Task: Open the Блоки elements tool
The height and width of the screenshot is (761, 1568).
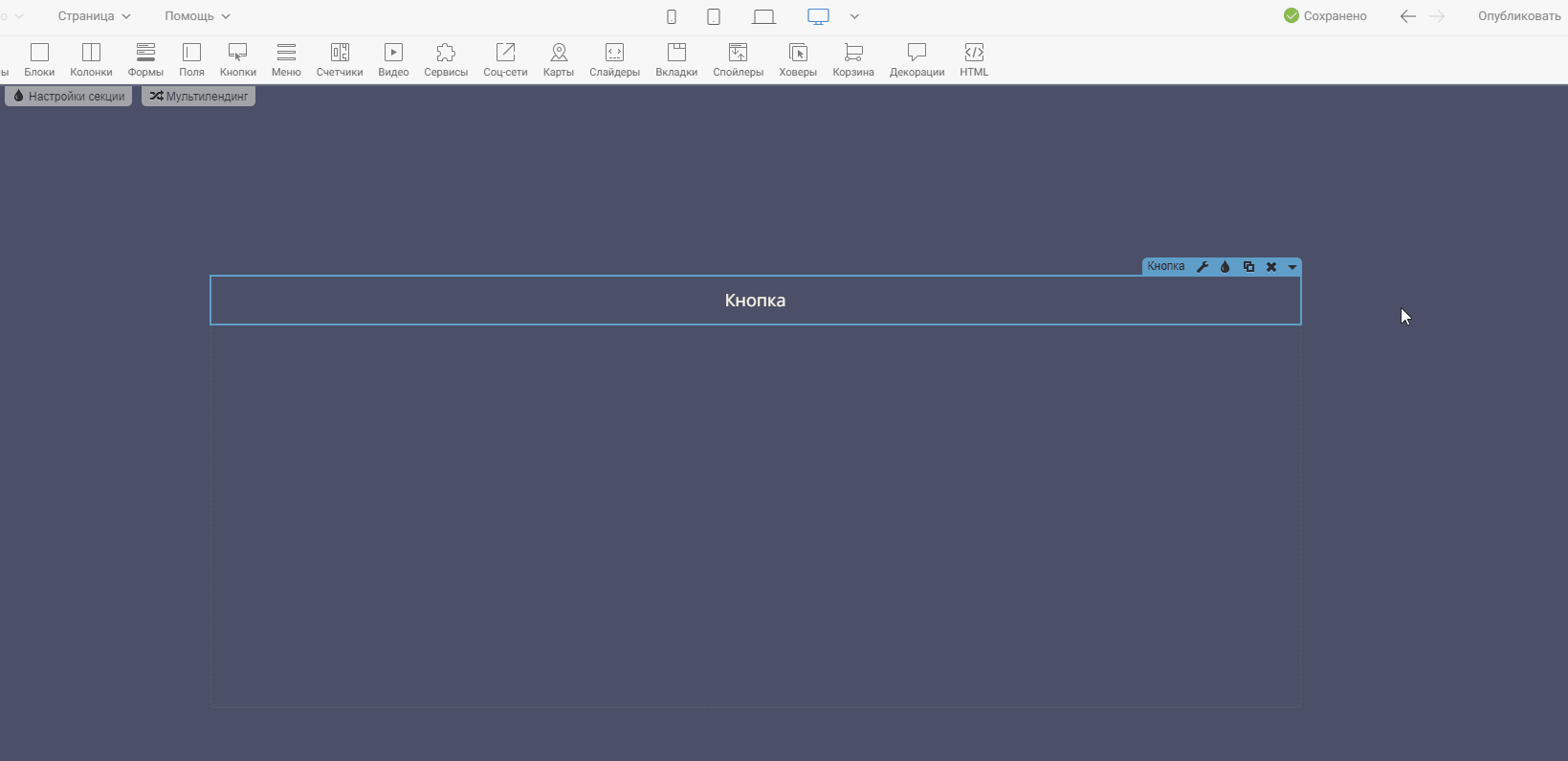Action: coord(39,59)
